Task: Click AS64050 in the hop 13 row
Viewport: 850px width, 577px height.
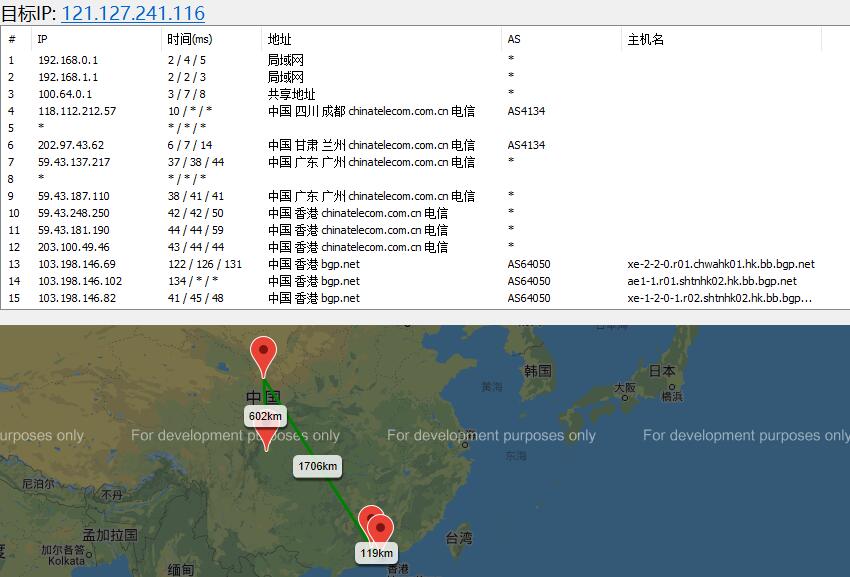Action: tap(529, 264)
